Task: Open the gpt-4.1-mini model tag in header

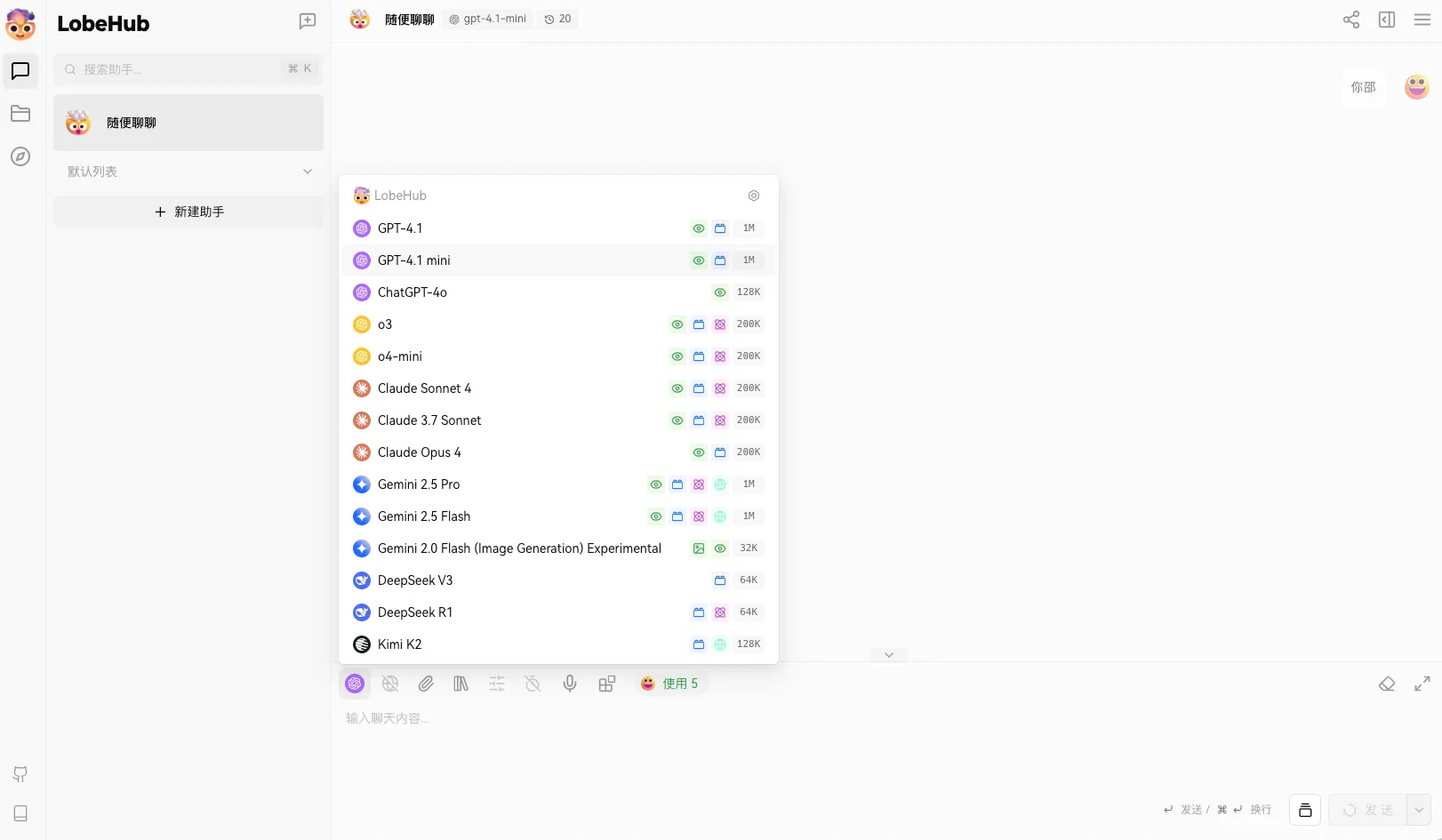Action: [x=488, y=19]
